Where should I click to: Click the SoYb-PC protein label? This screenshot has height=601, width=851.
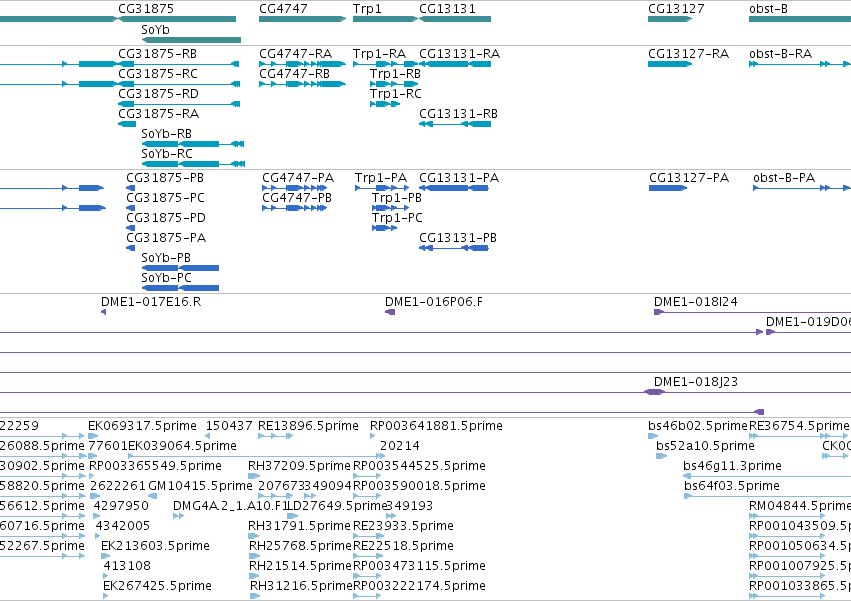click(167, 278)
